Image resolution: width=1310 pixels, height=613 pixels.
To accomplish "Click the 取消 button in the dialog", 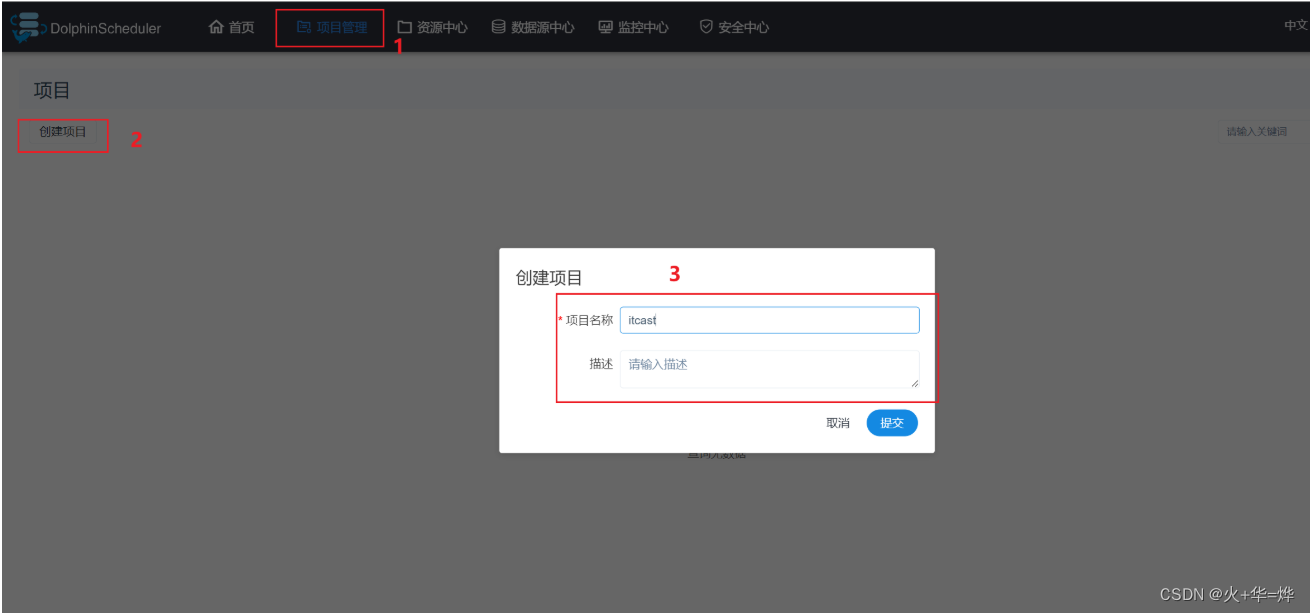I will coord(838,423).
